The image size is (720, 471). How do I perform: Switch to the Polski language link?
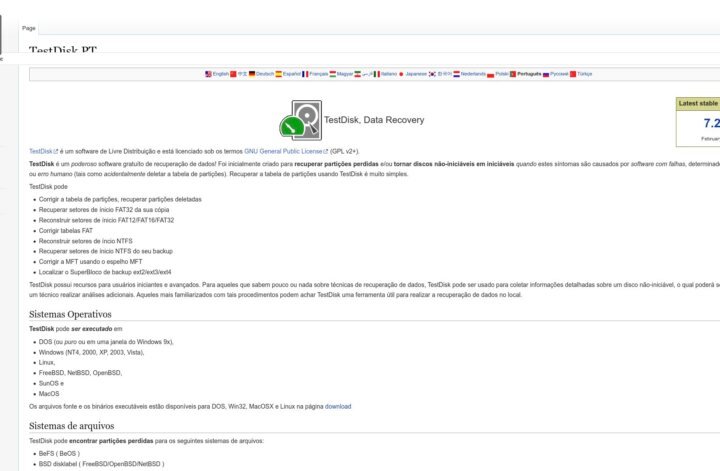point(502,74)
